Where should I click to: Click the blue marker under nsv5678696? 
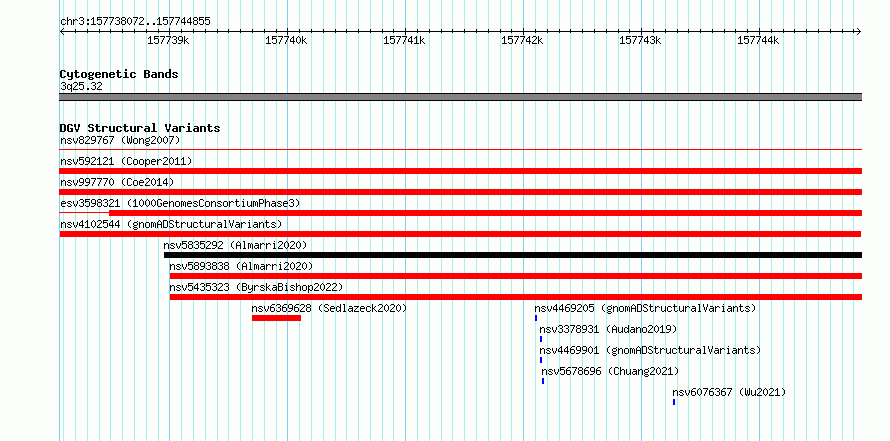point(543,381)
